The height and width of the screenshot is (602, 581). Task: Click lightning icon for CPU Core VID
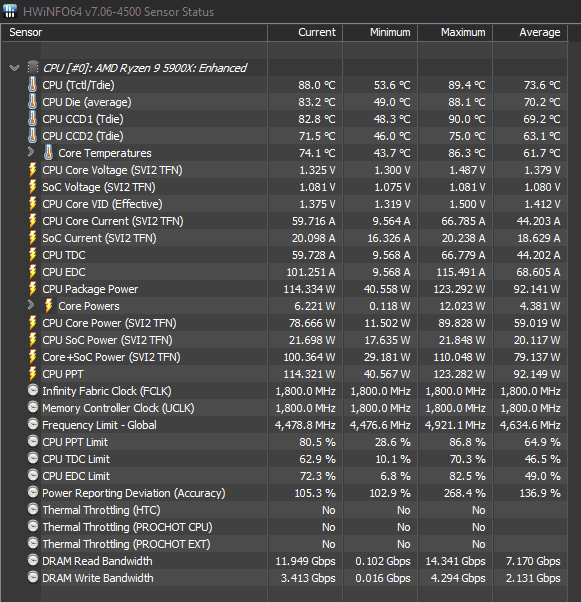(33, 203)
